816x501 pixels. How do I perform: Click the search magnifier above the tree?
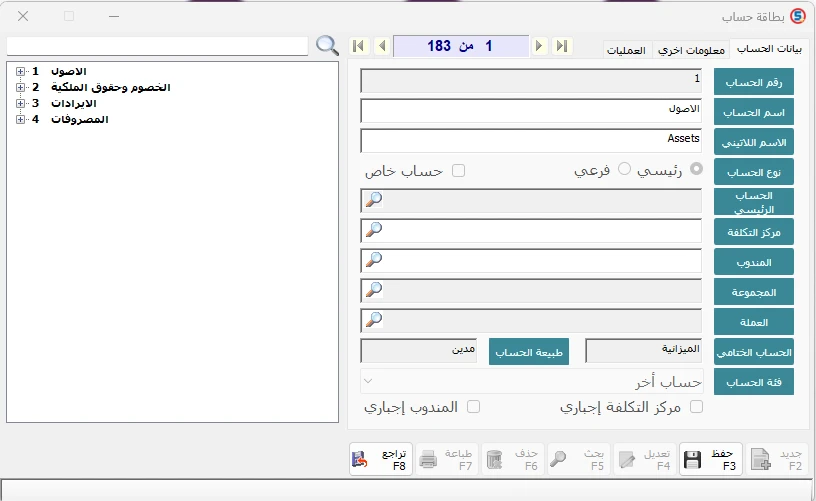tap(327, 46)
